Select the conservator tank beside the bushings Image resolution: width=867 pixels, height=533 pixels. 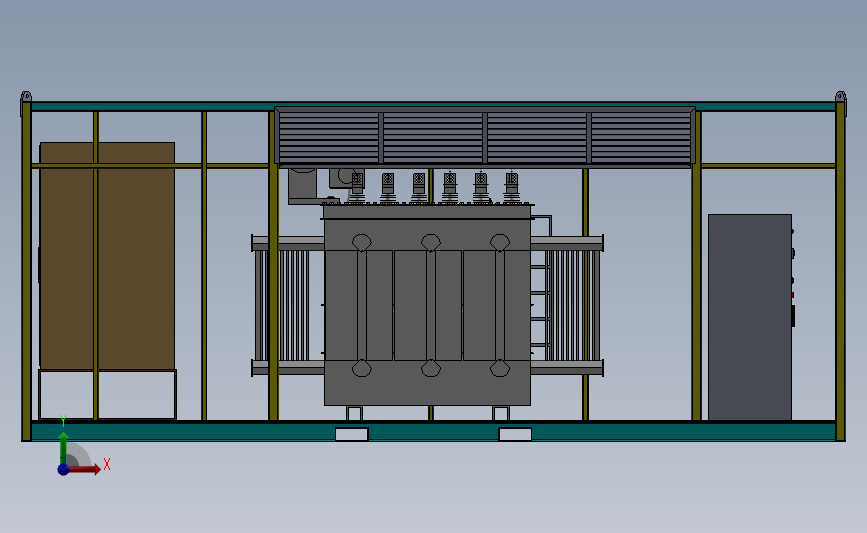click(x=302, y=185)
